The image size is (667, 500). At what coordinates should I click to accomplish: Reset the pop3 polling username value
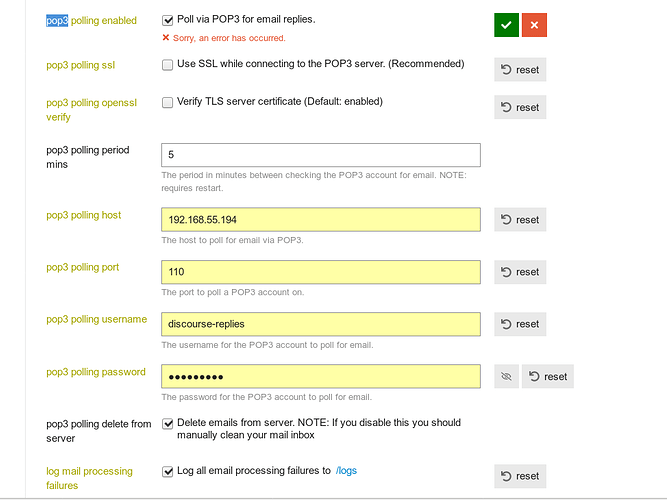click(520, 324)
